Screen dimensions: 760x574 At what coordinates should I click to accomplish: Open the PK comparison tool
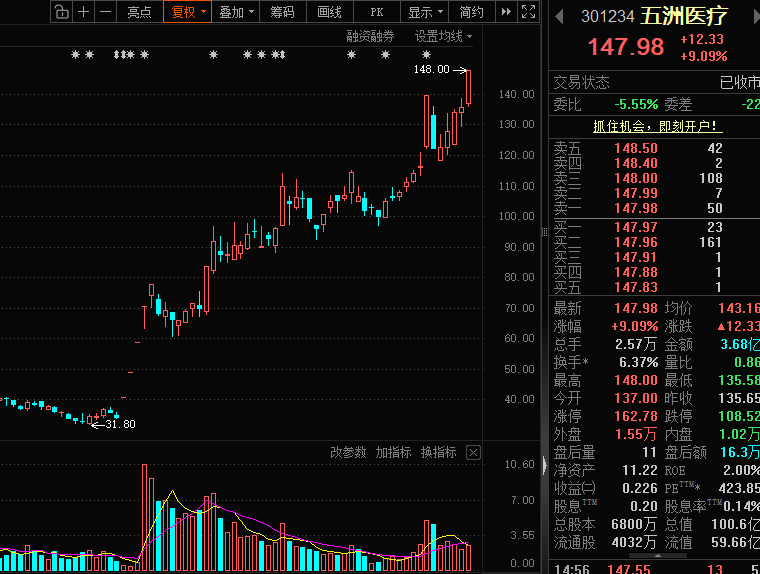coord(377,12)
